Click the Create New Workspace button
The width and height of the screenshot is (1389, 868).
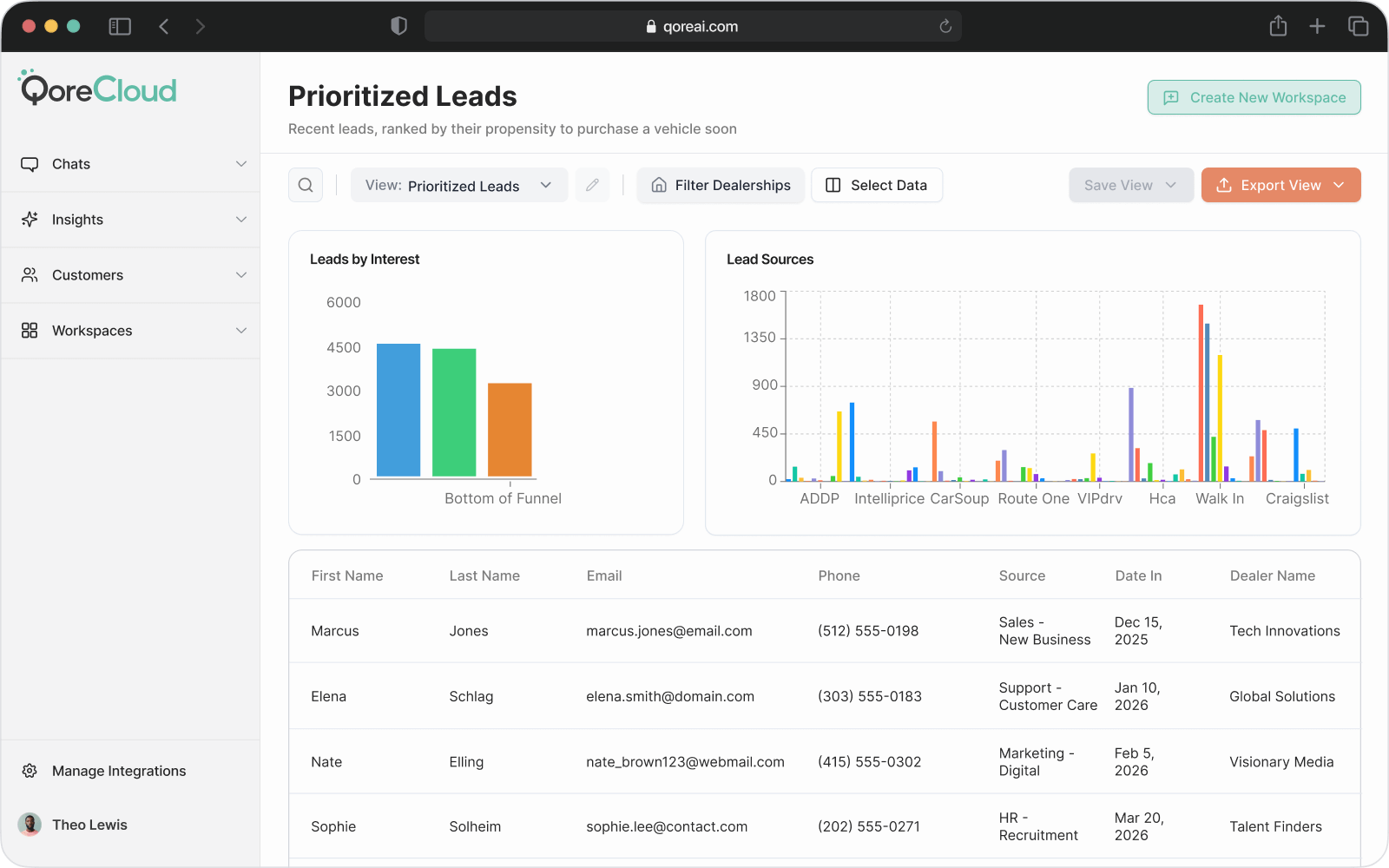pyautogui.click(x=1254, y=97)
